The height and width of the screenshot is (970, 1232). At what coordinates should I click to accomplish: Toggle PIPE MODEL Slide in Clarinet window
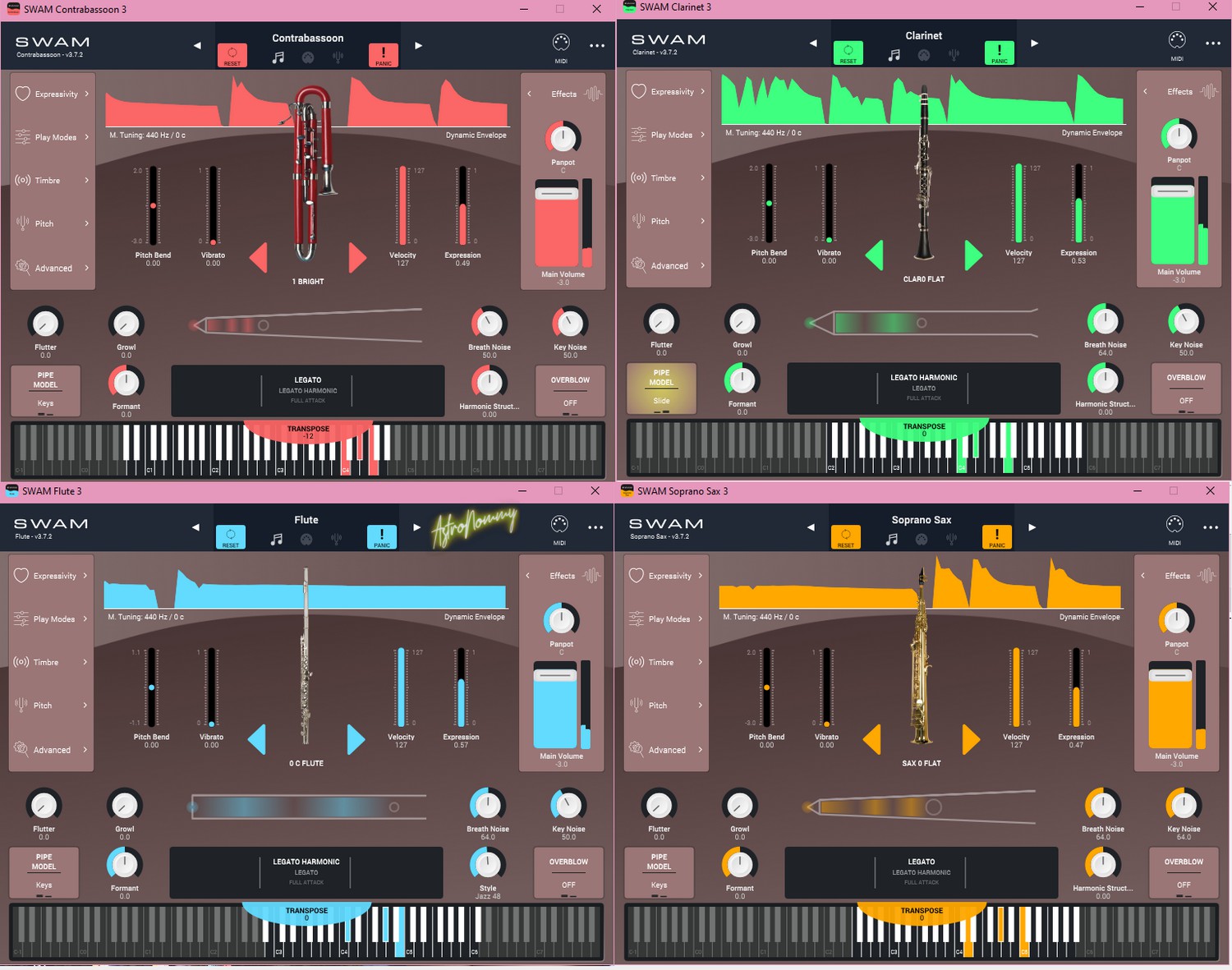[x=661, y=388]
